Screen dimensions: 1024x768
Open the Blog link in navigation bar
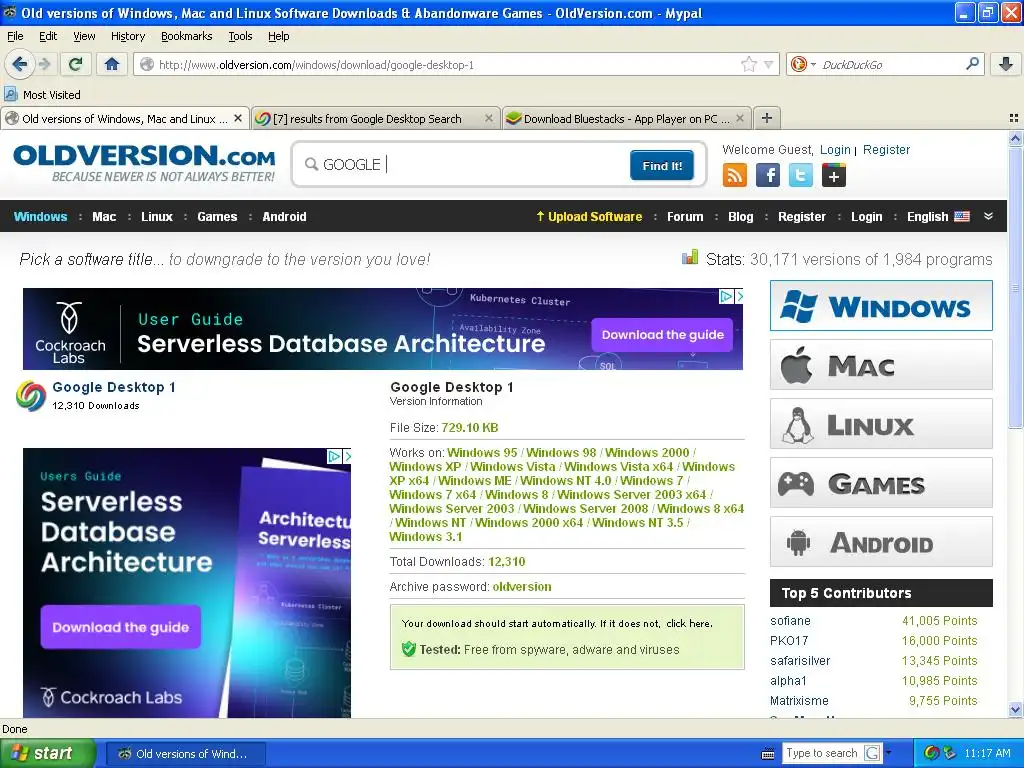coord(741,216)
